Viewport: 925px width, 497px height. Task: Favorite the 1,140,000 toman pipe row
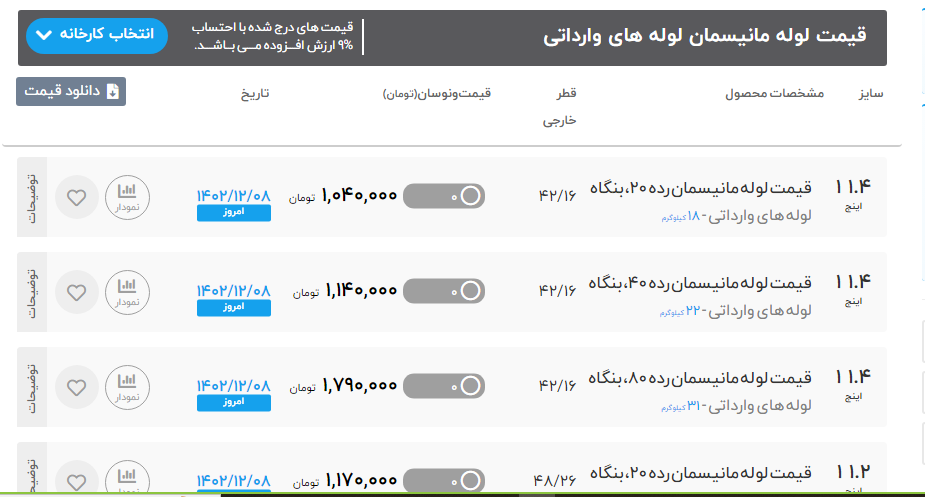(x=77, y=292)
